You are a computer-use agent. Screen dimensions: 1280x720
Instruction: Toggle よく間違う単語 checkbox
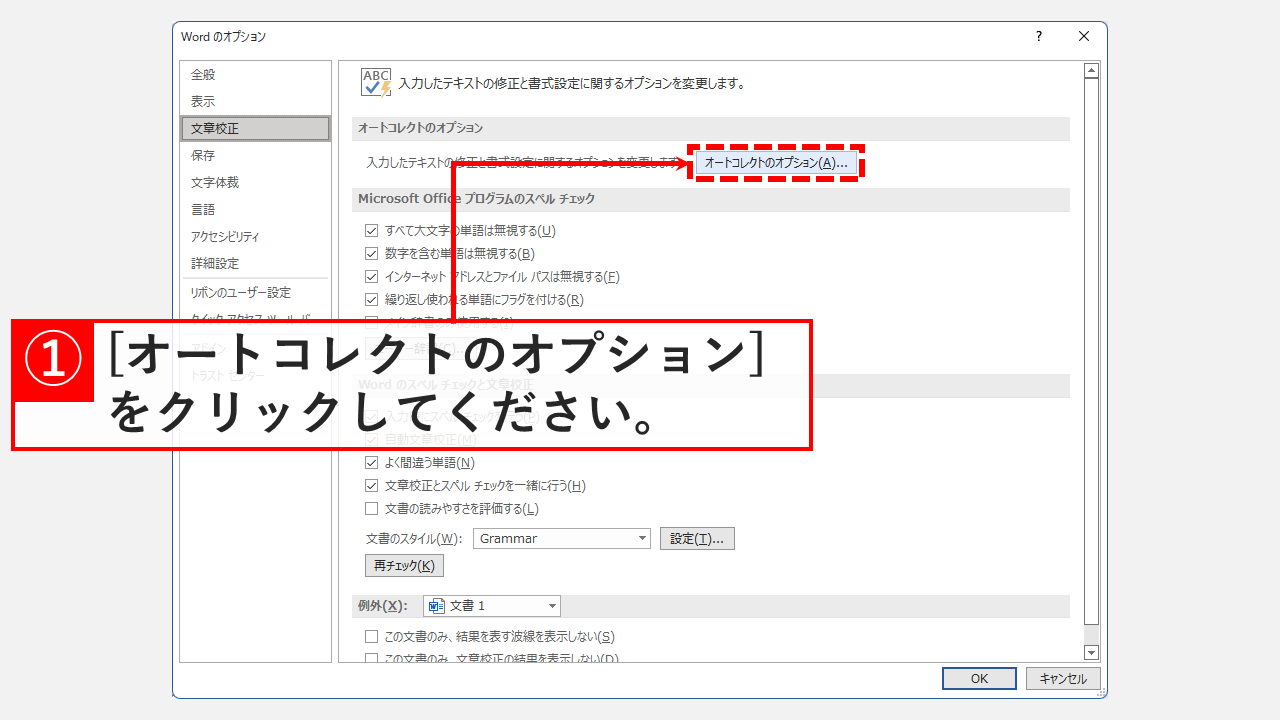click(x=372, y=463)
